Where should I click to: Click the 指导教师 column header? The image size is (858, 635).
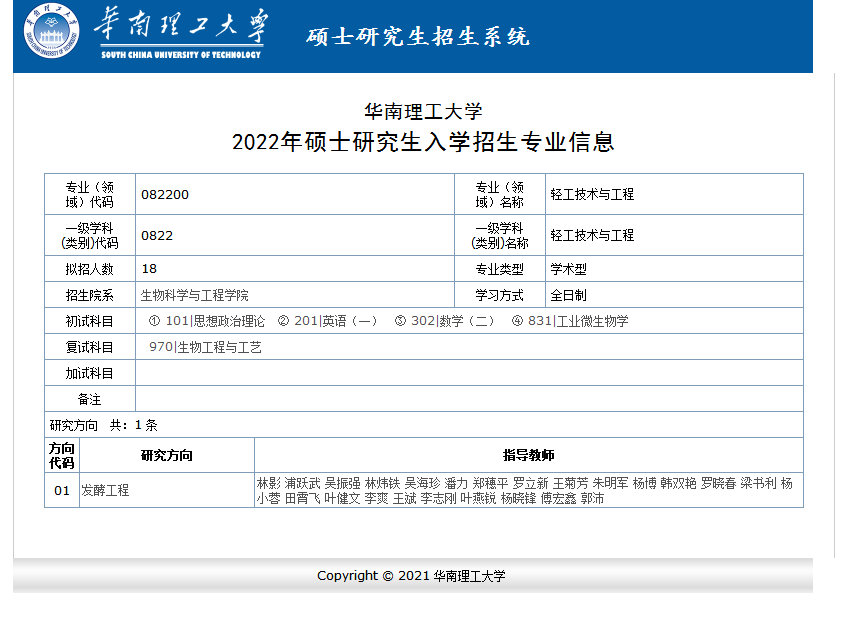529,455
